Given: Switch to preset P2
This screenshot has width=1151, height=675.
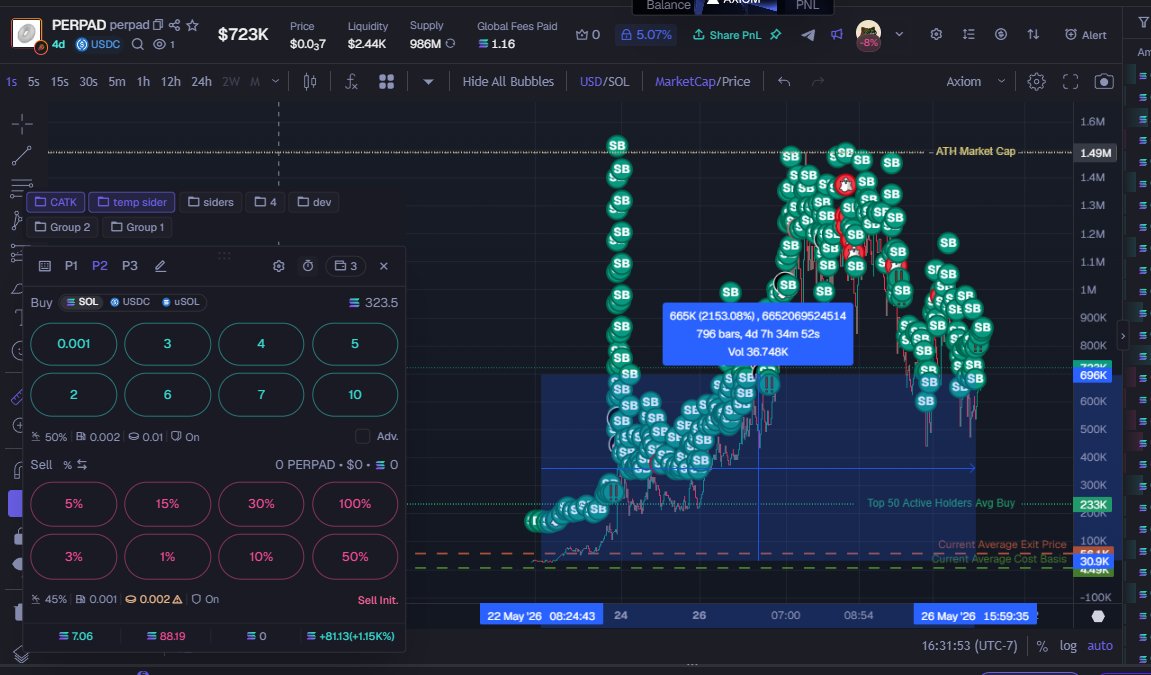Looking at the screenshot, I should (100, 266).
